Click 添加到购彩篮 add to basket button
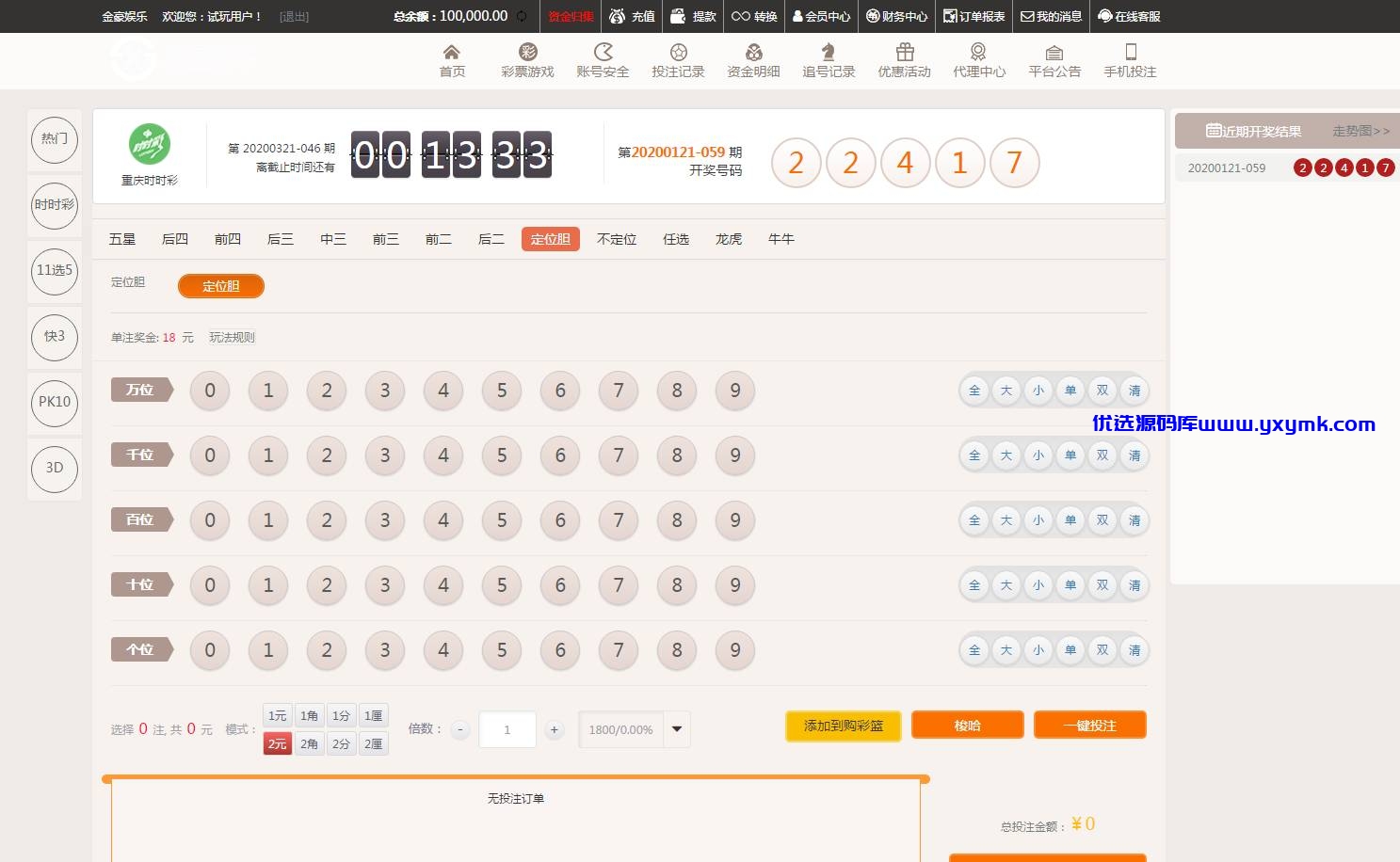The width and height of the screenshot is (1400, 862). (x=844, y=726)
